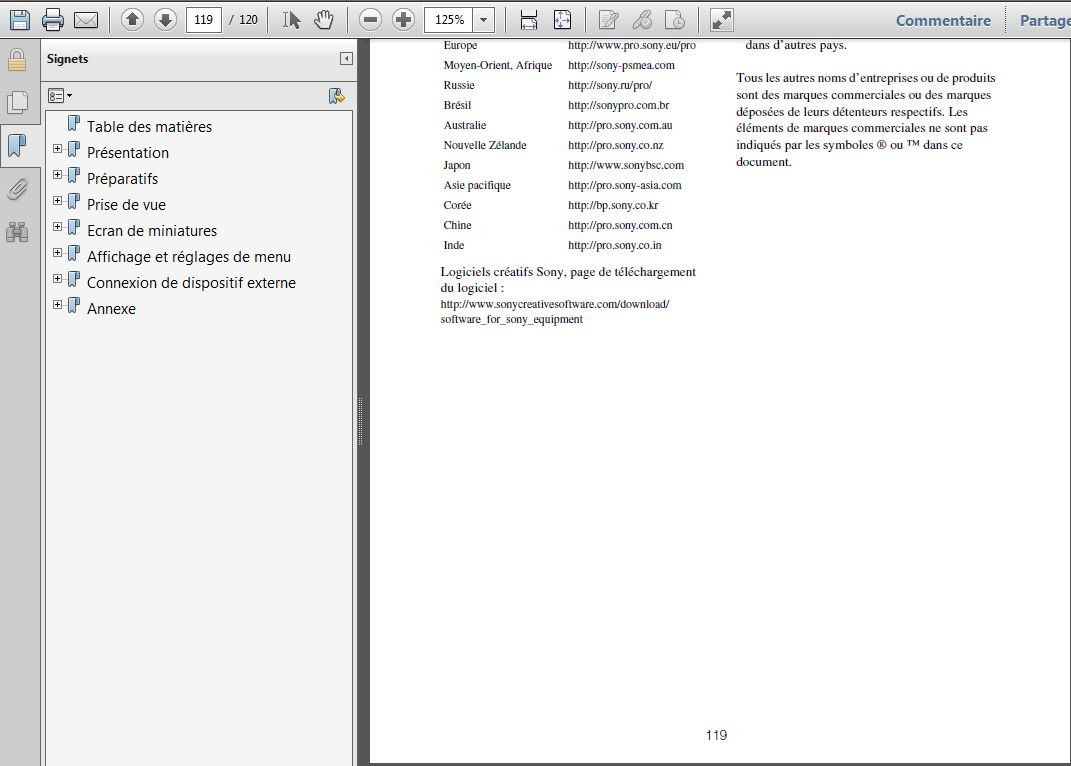Follow the http://bp.sony.co.kr link
Screen dimensions: 1071x766
pos(613,205)
